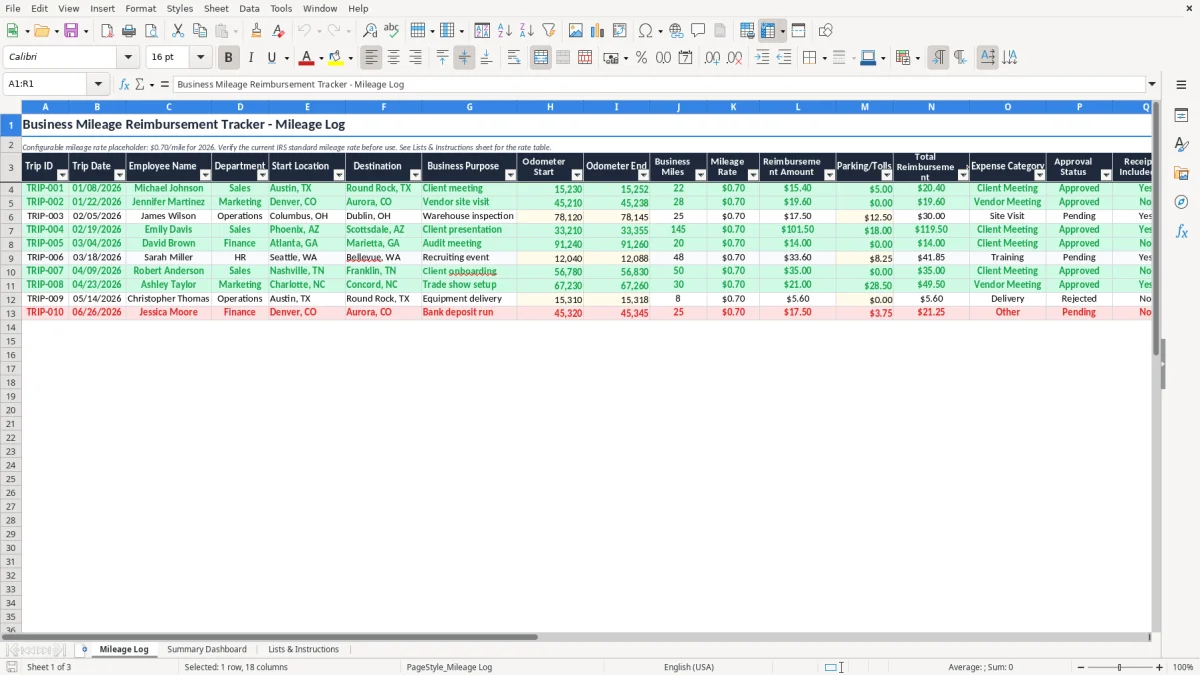This screenshot has width=1200, height=675.
Task: Adjust the zoom slider in the status bar
Action: pyautogui.click(x=1120, y=667)
